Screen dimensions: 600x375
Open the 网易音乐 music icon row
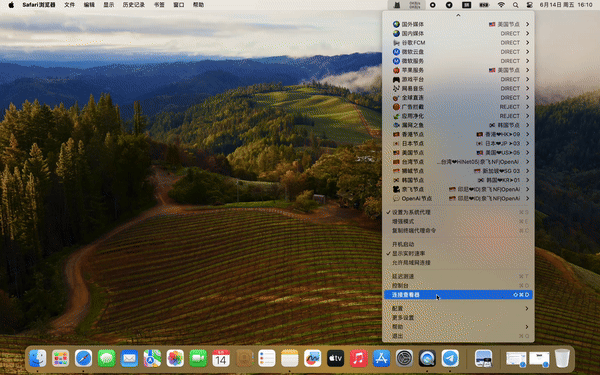pos(458,88)
